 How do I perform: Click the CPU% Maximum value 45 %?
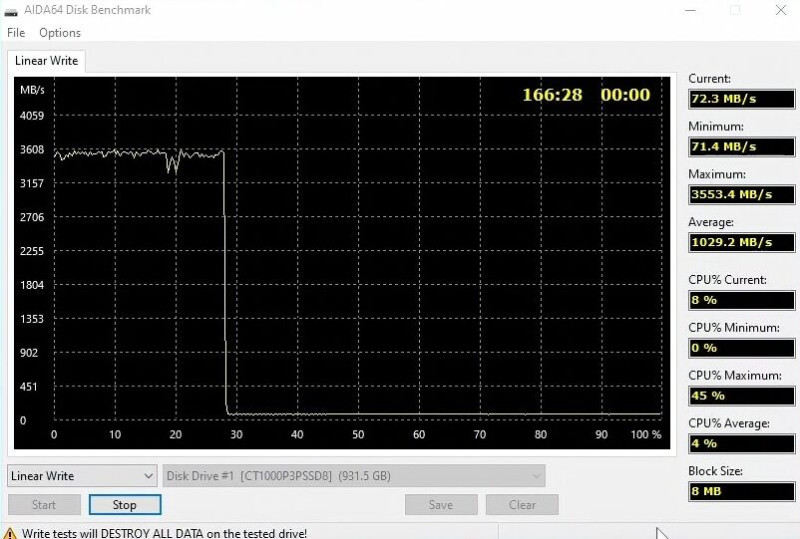point(741,396)
